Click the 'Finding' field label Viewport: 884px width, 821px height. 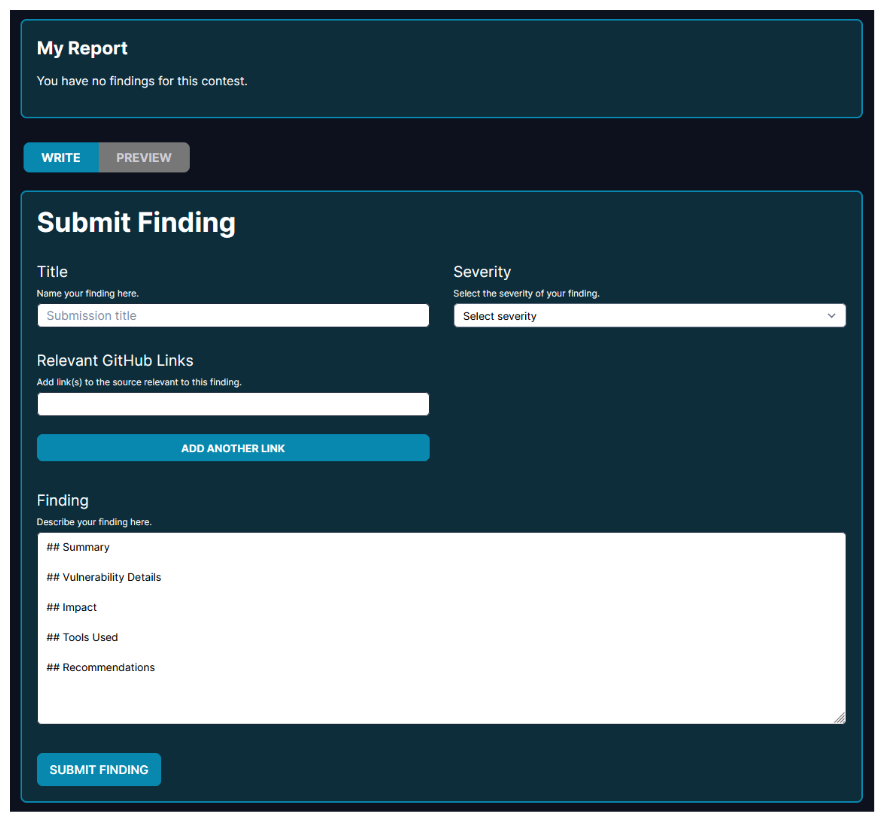(63, 500)
